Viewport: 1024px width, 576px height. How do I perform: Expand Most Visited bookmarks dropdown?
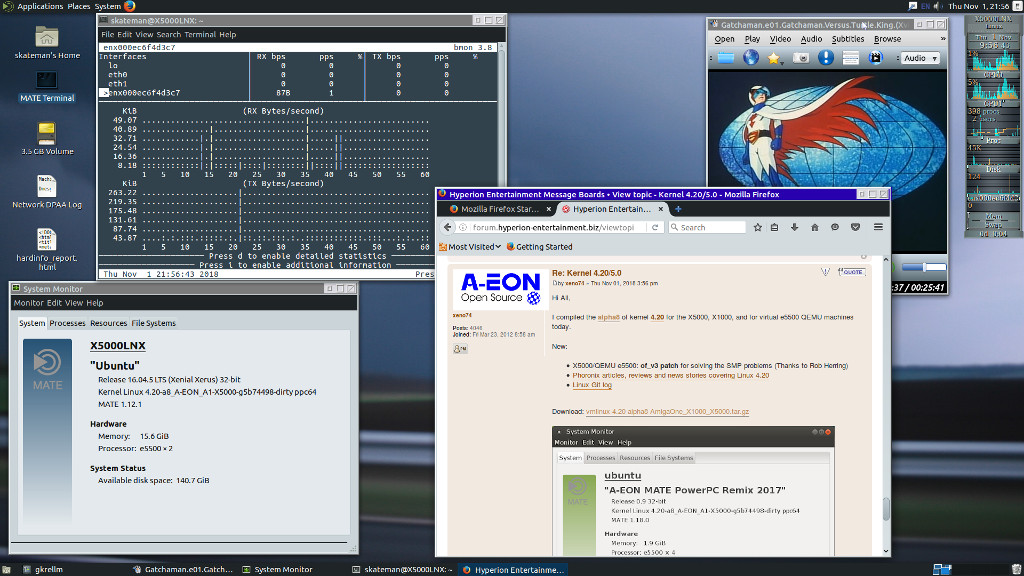click(470, 247)
